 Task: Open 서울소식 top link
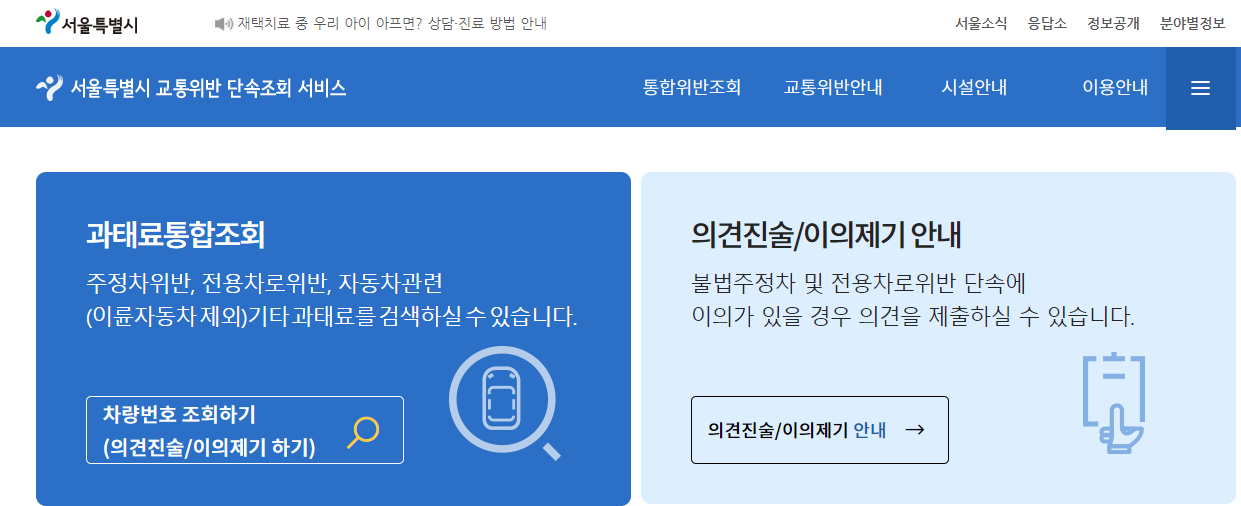tap(981, 23)
